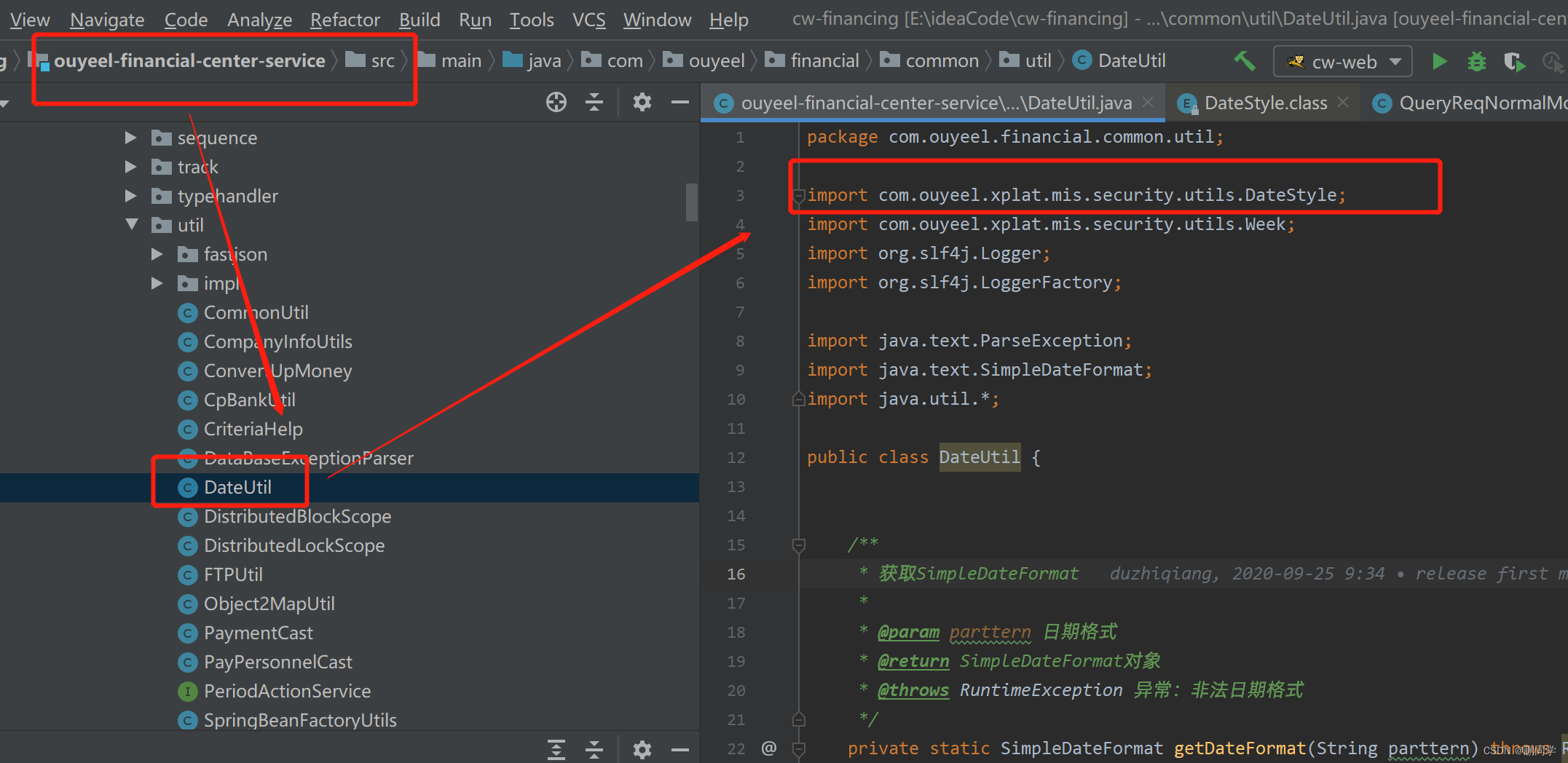Select Object2MapUtil class

coord(269,604)
